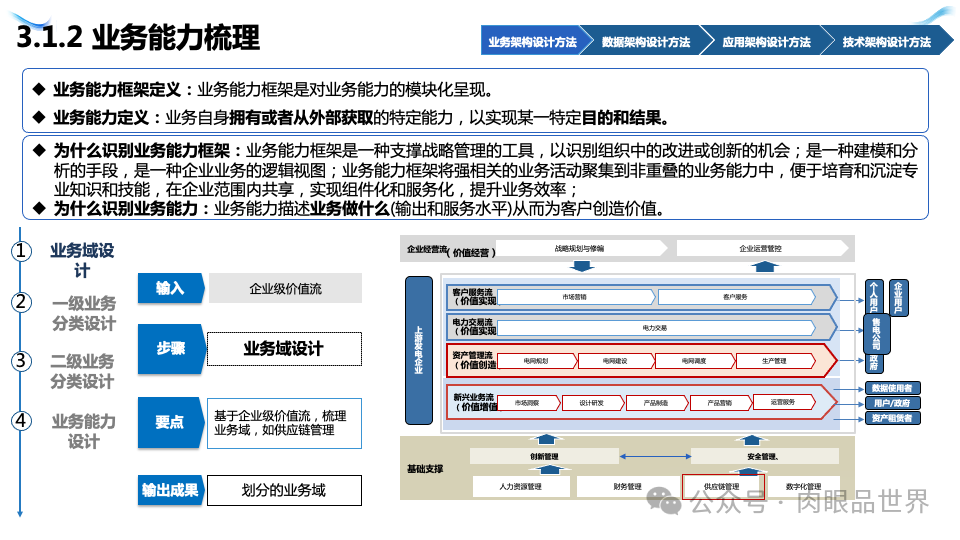The height and width of the screenshot is (540, 960).
Task: Click the slide title 3.1.2 业务能力梳理
Action: tap(138, 37)
